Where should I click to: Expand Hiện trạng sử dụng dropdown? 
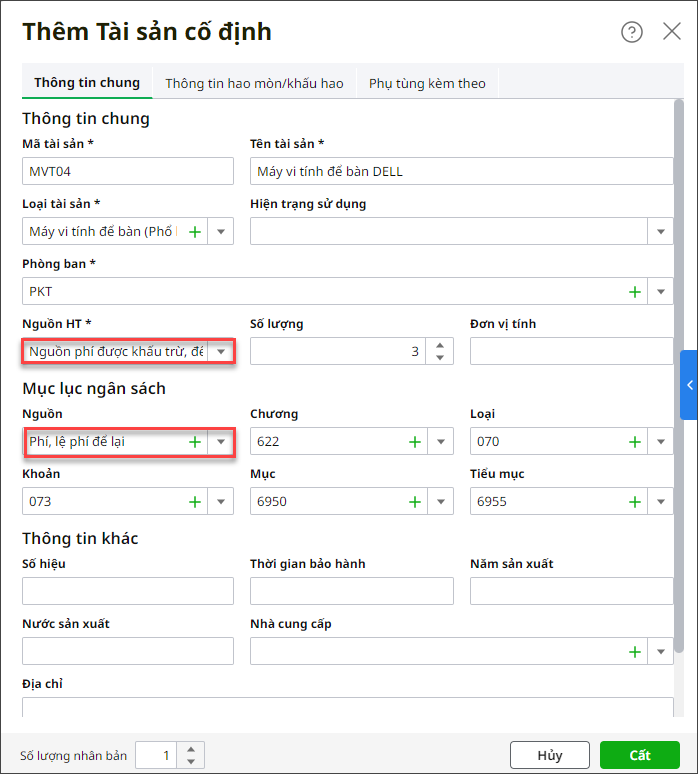661,232
